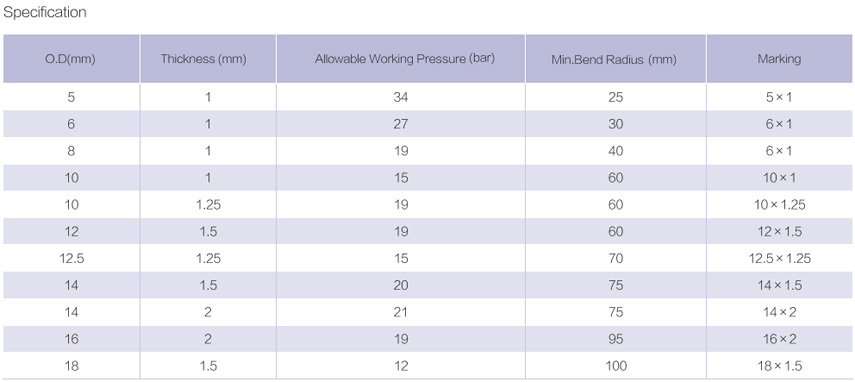The image size is (855, 382).
Task: Click the 34 bar pressure value
Action: click(401, 98)
